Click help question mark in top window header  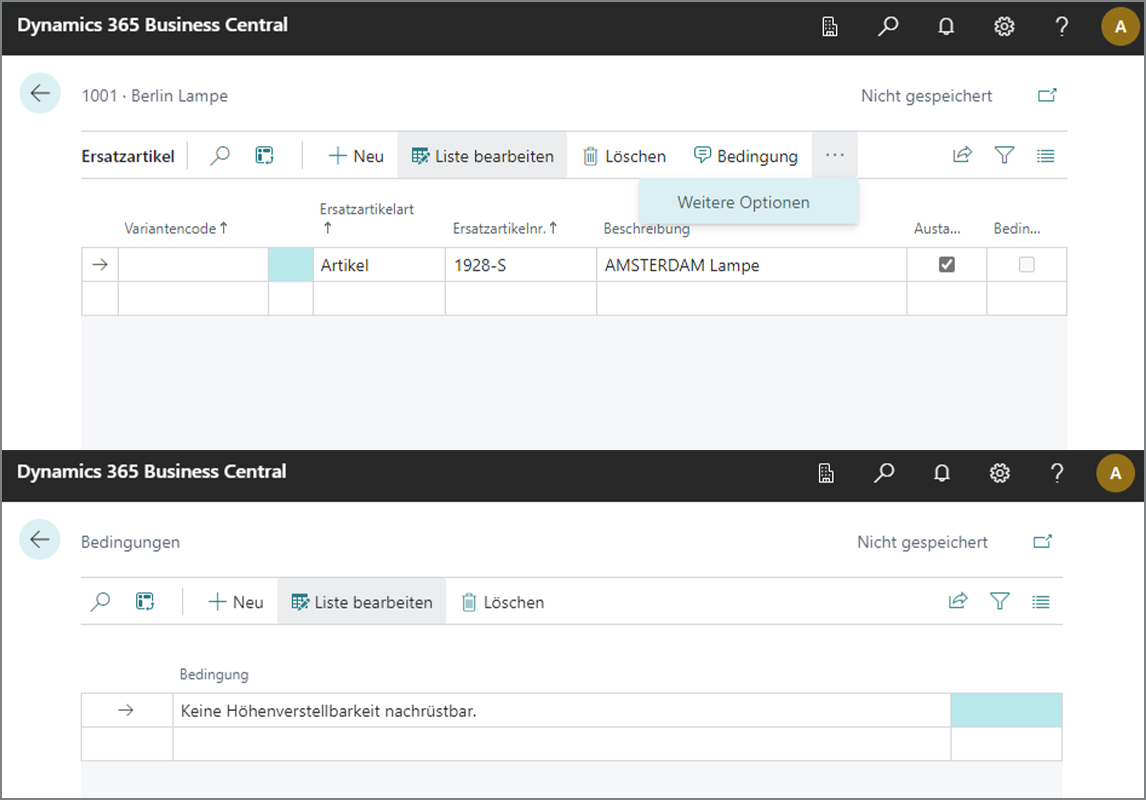tap(1061, 27)
